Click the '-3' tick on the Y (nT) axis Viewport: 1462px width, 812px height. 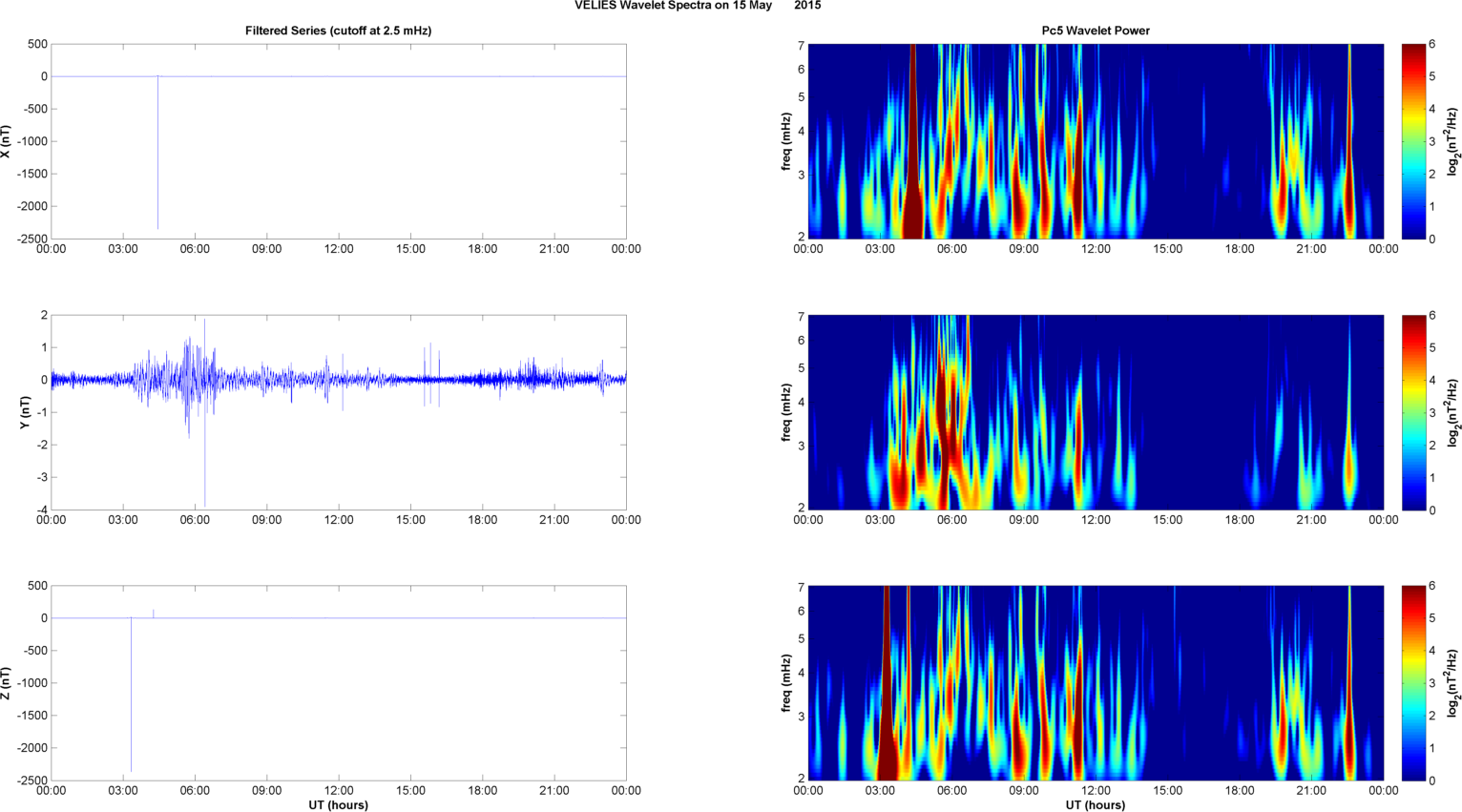click(42, 477)
